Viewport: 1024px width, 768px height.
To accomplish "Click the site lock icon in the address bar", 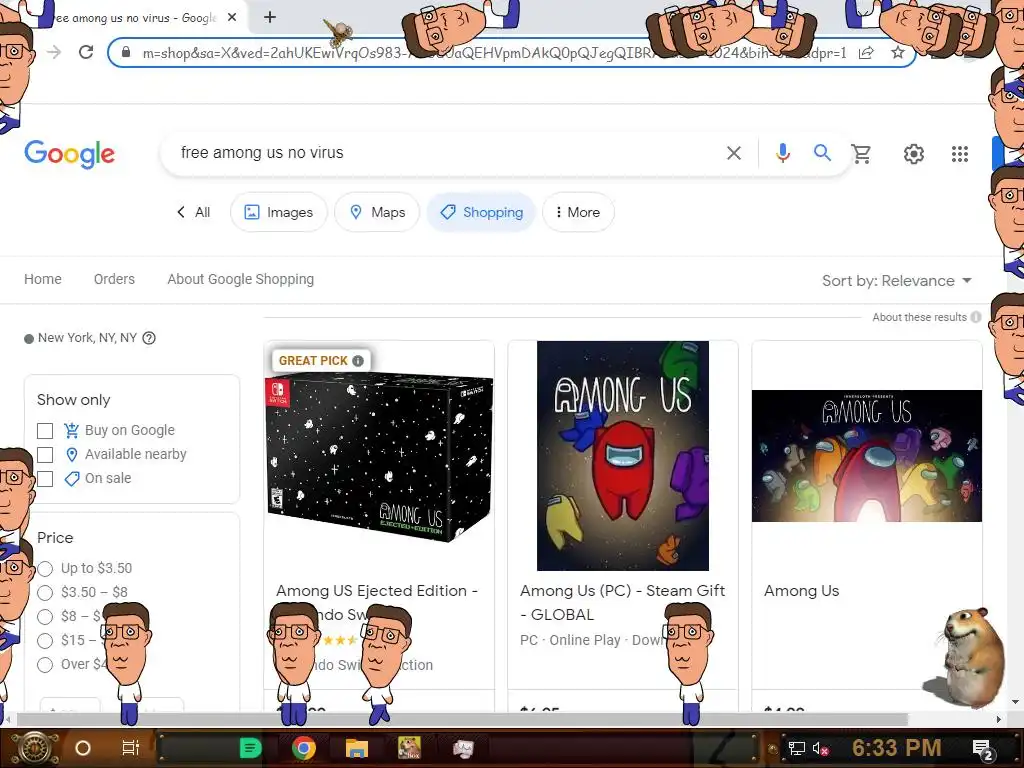I will pos(126,53).
